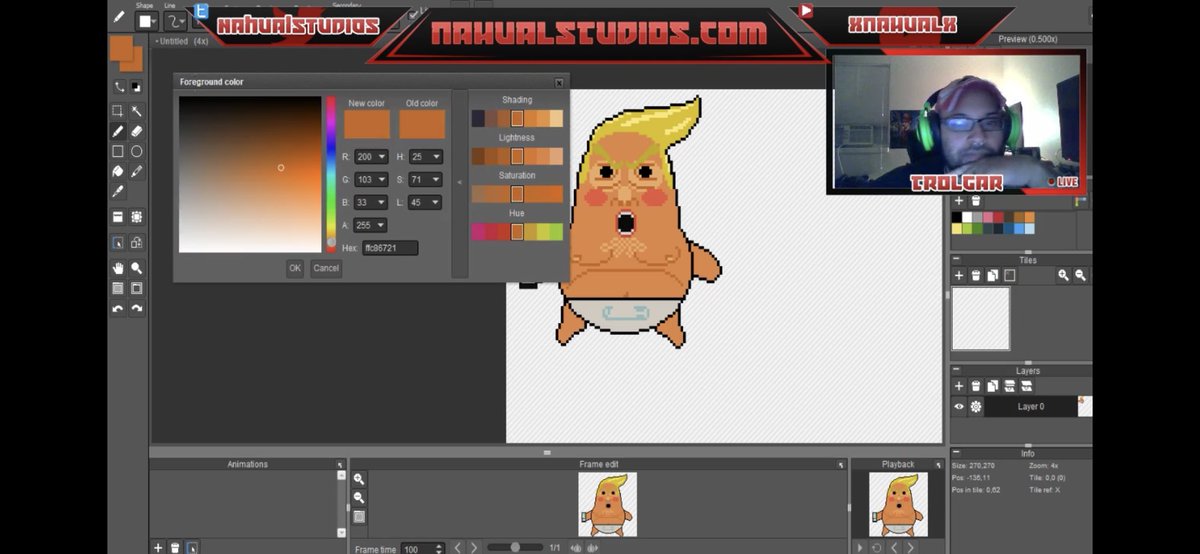Open the Shape dropdown in top toolbar

tap(148, 20)
